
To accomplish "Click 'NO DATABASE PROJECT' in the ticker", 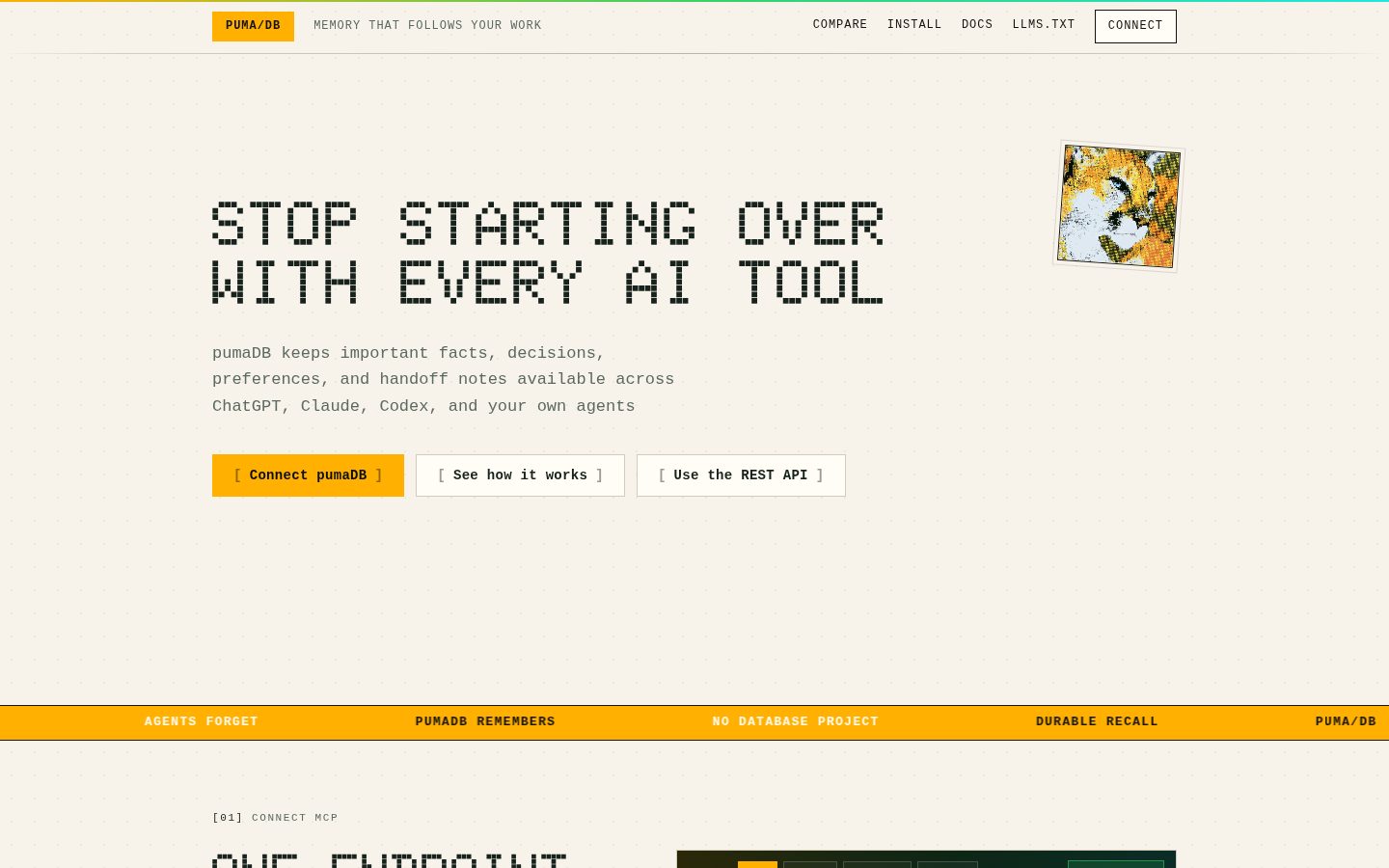I will click(795, 721).
